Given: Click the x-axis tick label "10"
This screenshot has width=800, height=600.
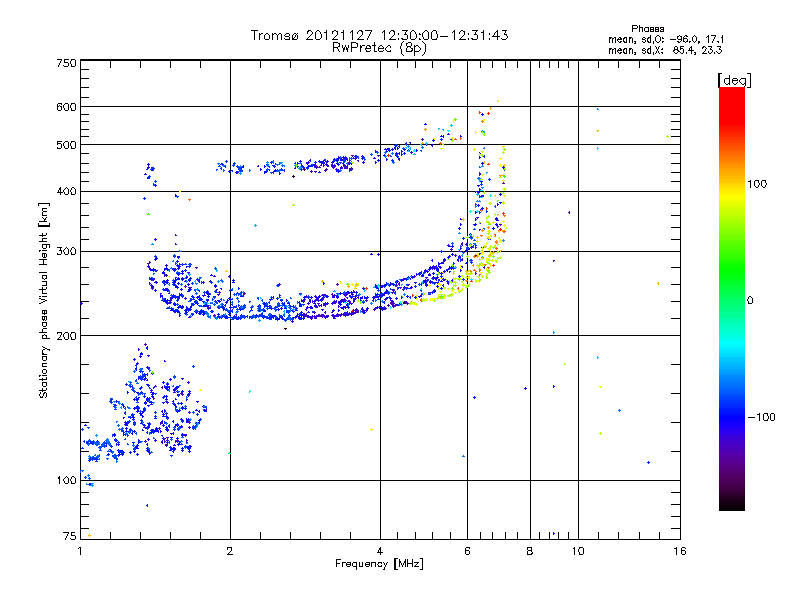Looking at the screenshot, I should tap(578, 551).
